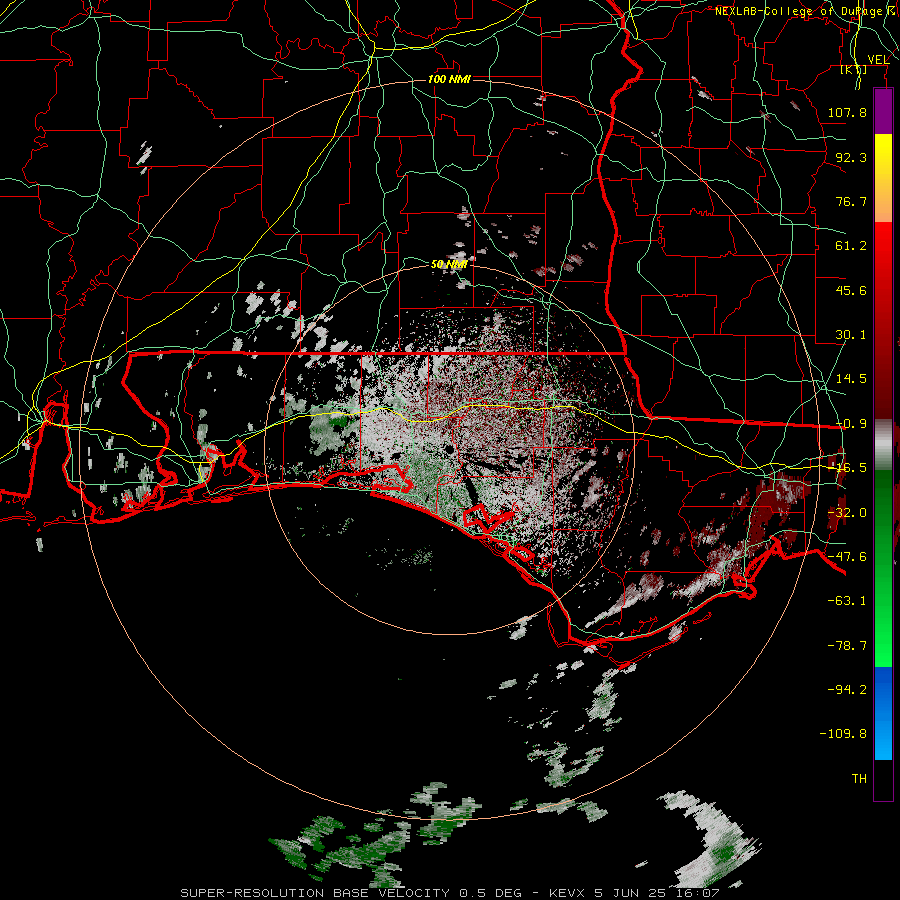The width and height of the screenshot is (900, 900).
Task: Click the '76.7' velocity scale value
Action: click(x=851, y=201)
